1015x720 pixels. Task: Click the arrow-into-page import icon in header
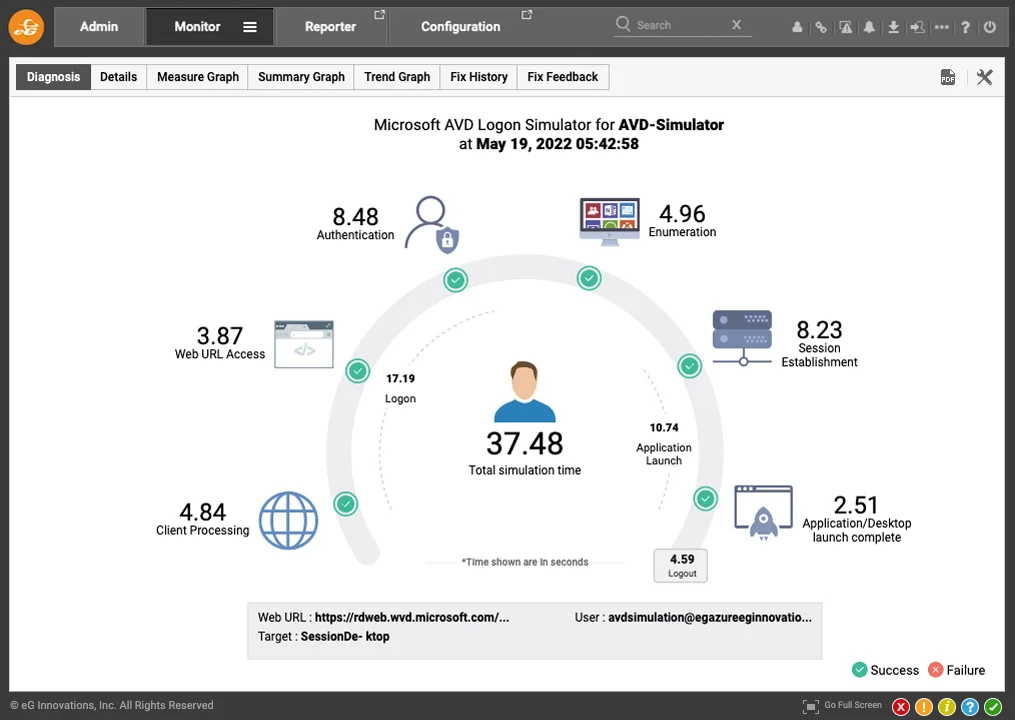(x=917, y=27)
